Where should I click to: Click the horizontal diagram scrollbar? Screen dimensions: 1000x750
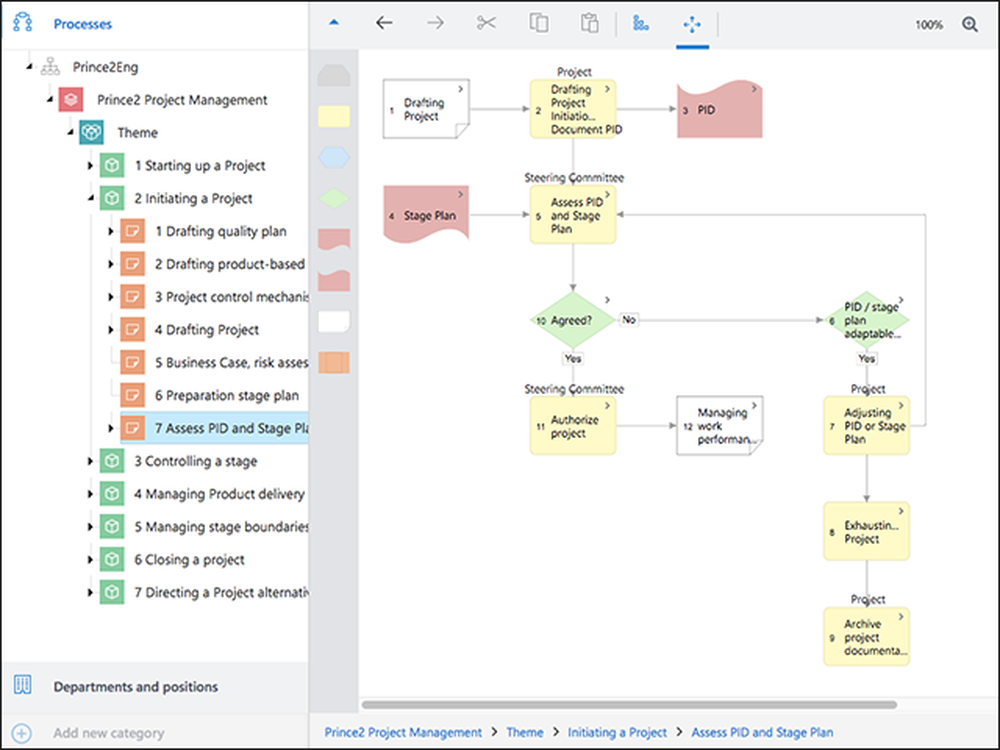(x=629, y=705)
